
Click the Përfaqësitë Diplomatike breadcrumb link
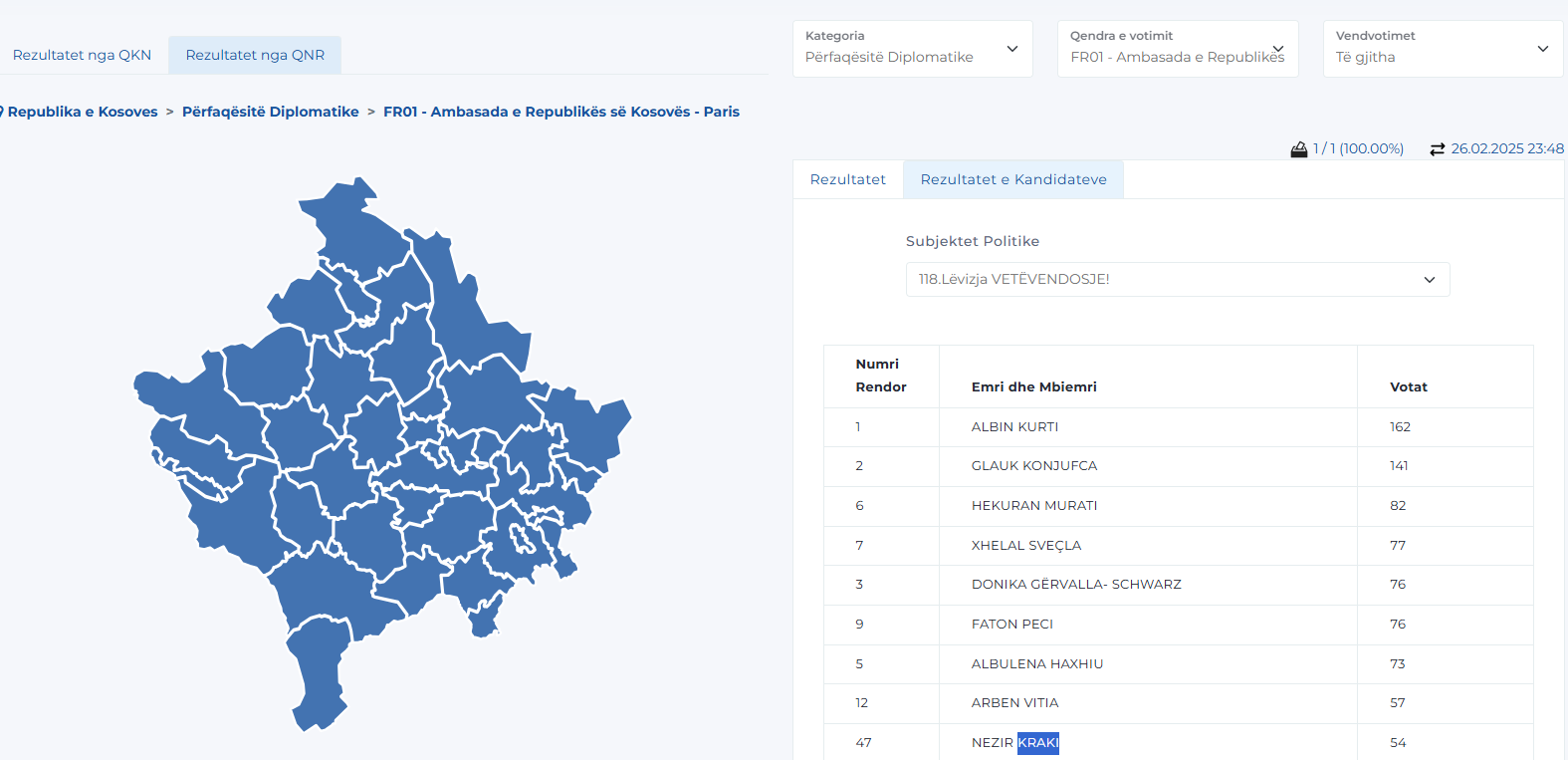click(271, 112)
